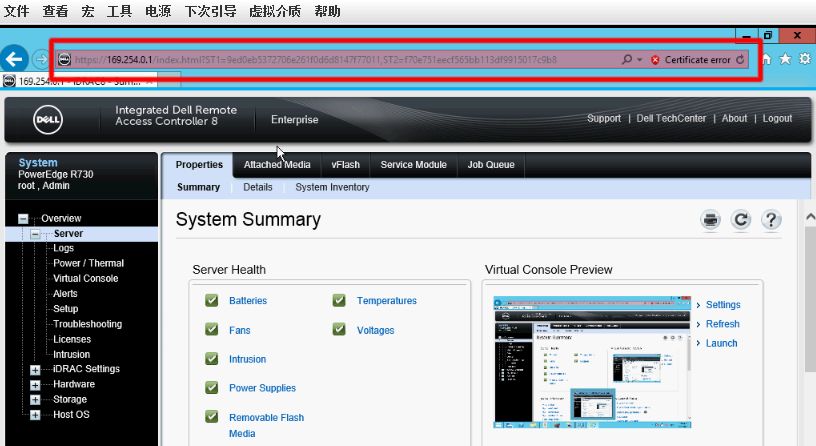This screenshot has height=446, width=816.
Task: Select Virtual Console in the tree
Action: 85,278
